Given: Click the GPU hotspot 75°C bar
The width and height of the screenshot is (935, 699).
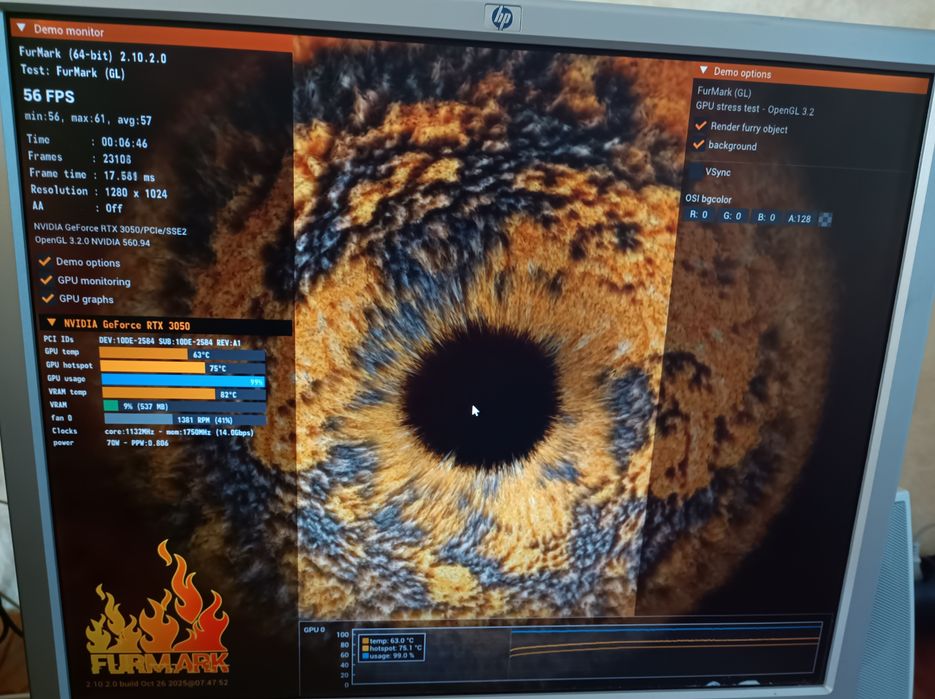Looking at the screenshot, I should (182, 367).
